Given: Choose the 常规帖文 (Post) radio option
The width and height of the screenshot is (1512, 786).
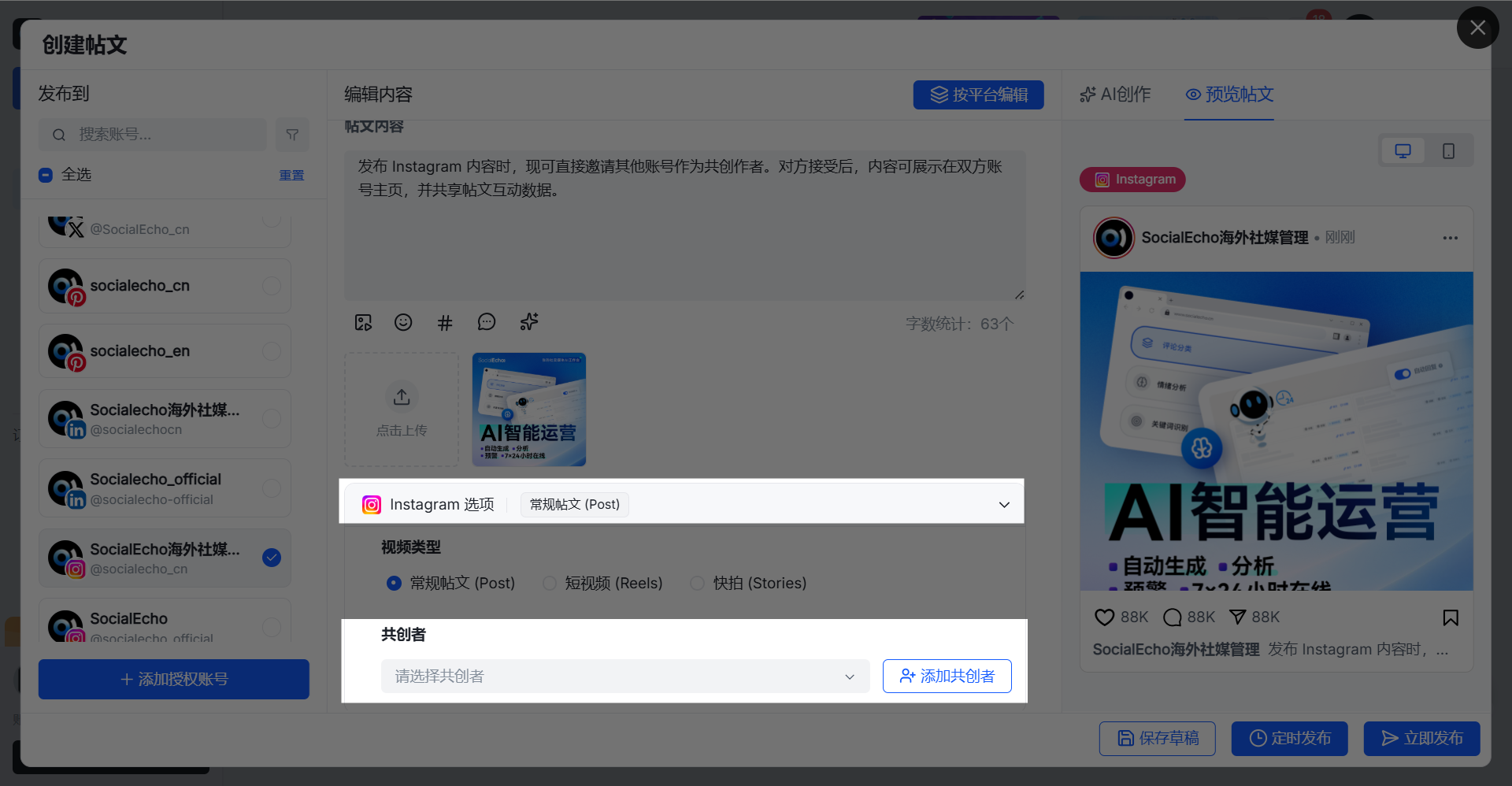Looking at the screenshot, I should click(x=394, y=584).
